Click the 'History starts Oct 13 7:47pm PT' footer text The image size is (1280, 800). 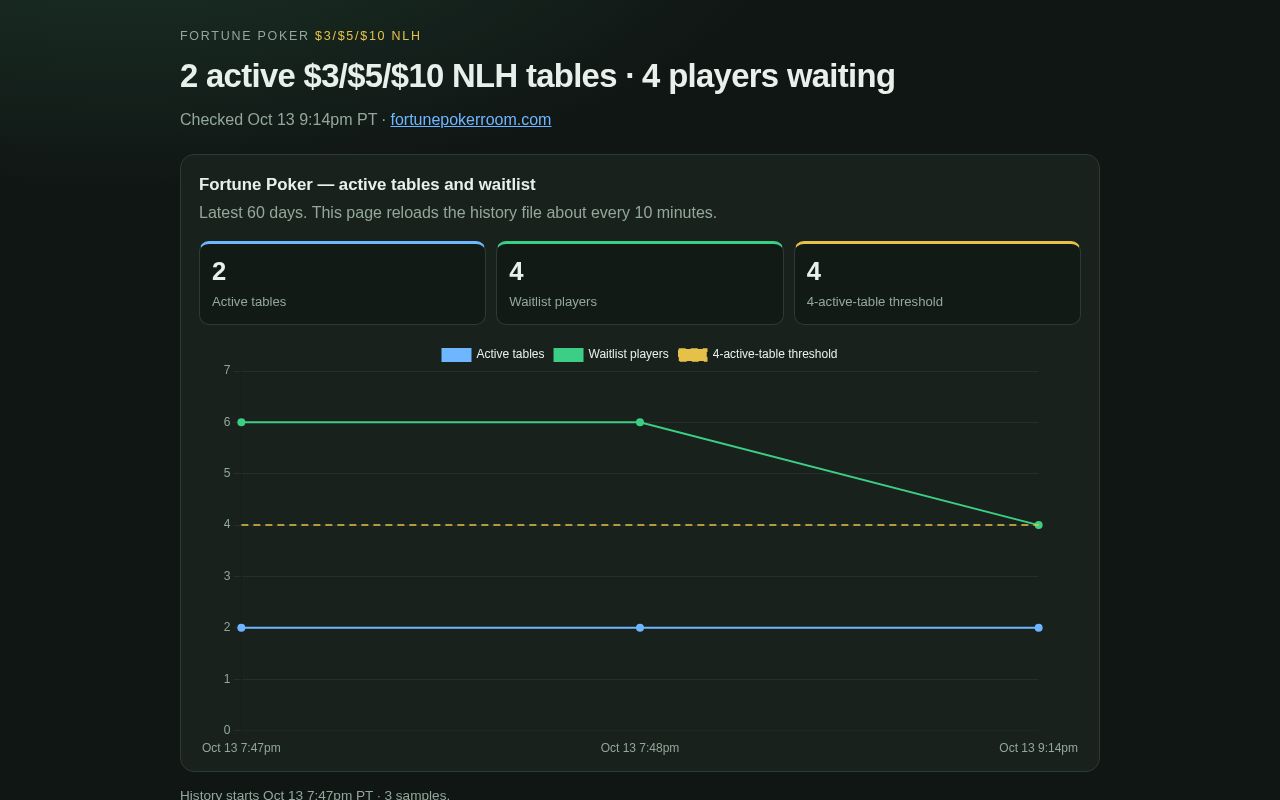pos(315,795)
